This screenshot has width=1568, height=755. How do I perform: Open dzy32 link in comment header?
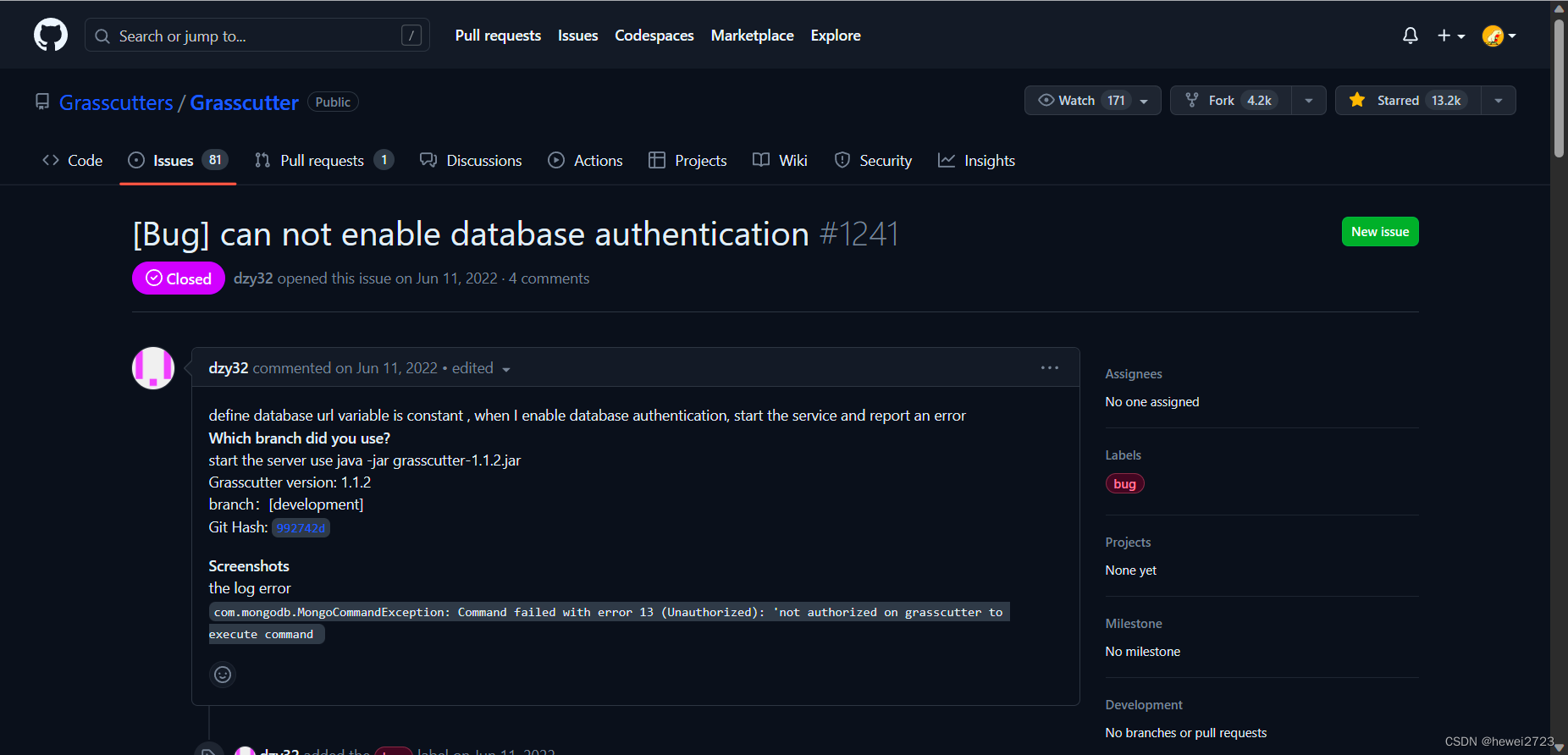[x=229, y=368]
